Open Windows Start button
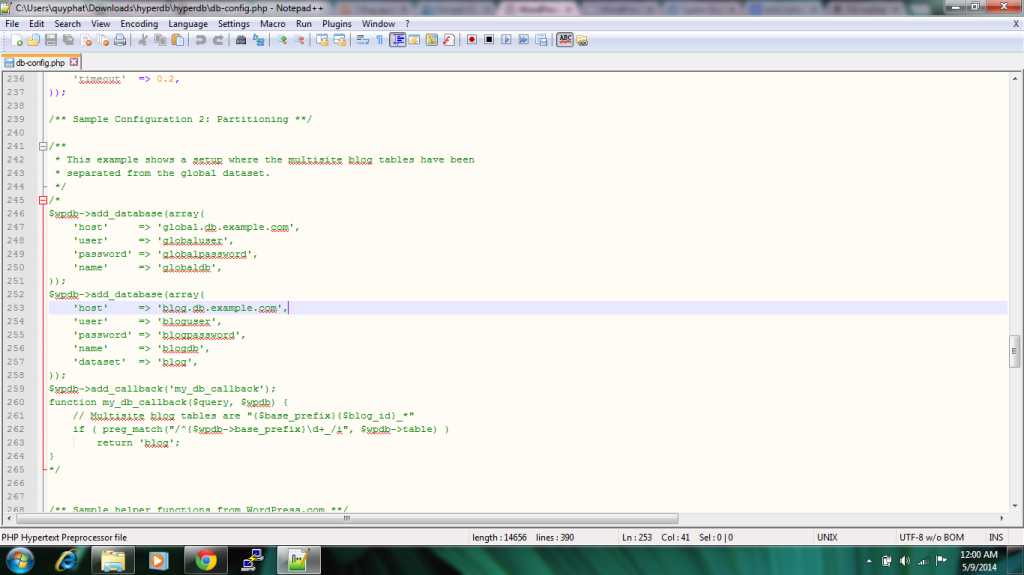Image resolution: width=1024 pixels, height=575 pixels. [20, 561]
